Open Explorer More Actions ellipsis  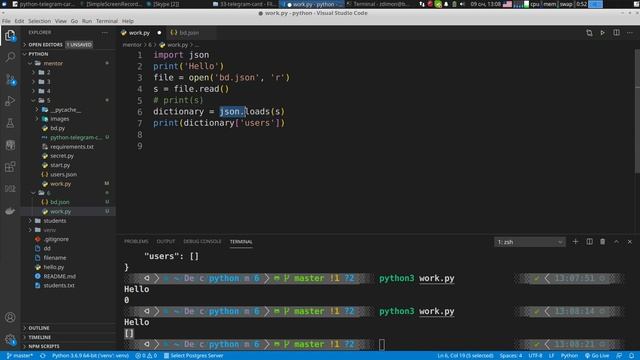(105, 32)
